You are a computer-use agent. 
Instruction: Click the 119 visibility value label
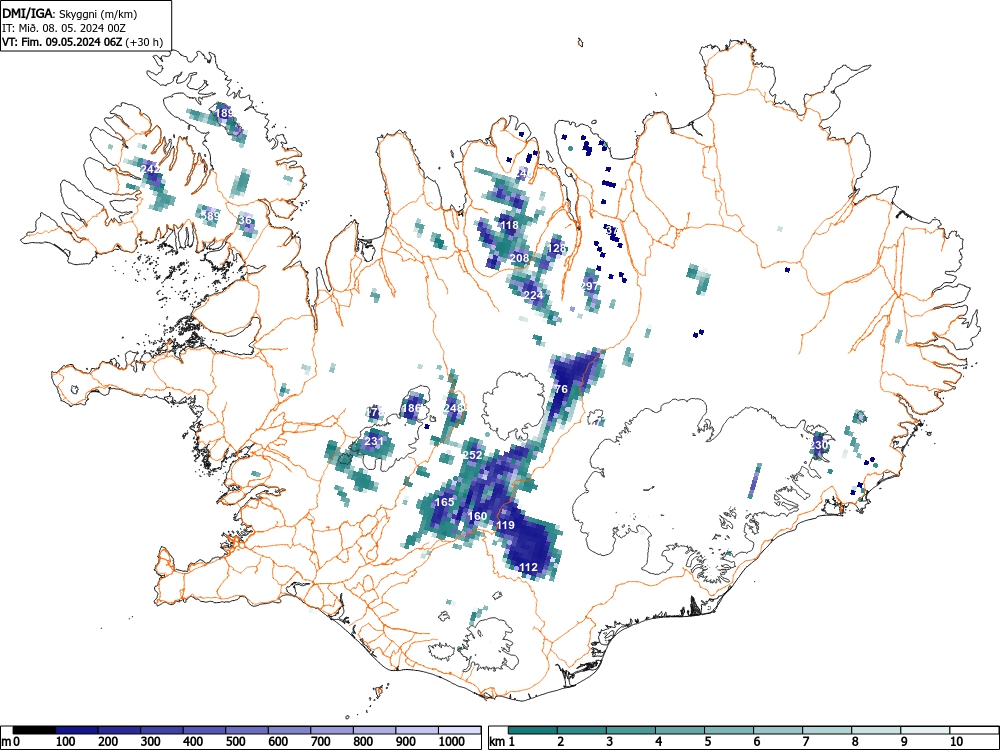point(505,525)
